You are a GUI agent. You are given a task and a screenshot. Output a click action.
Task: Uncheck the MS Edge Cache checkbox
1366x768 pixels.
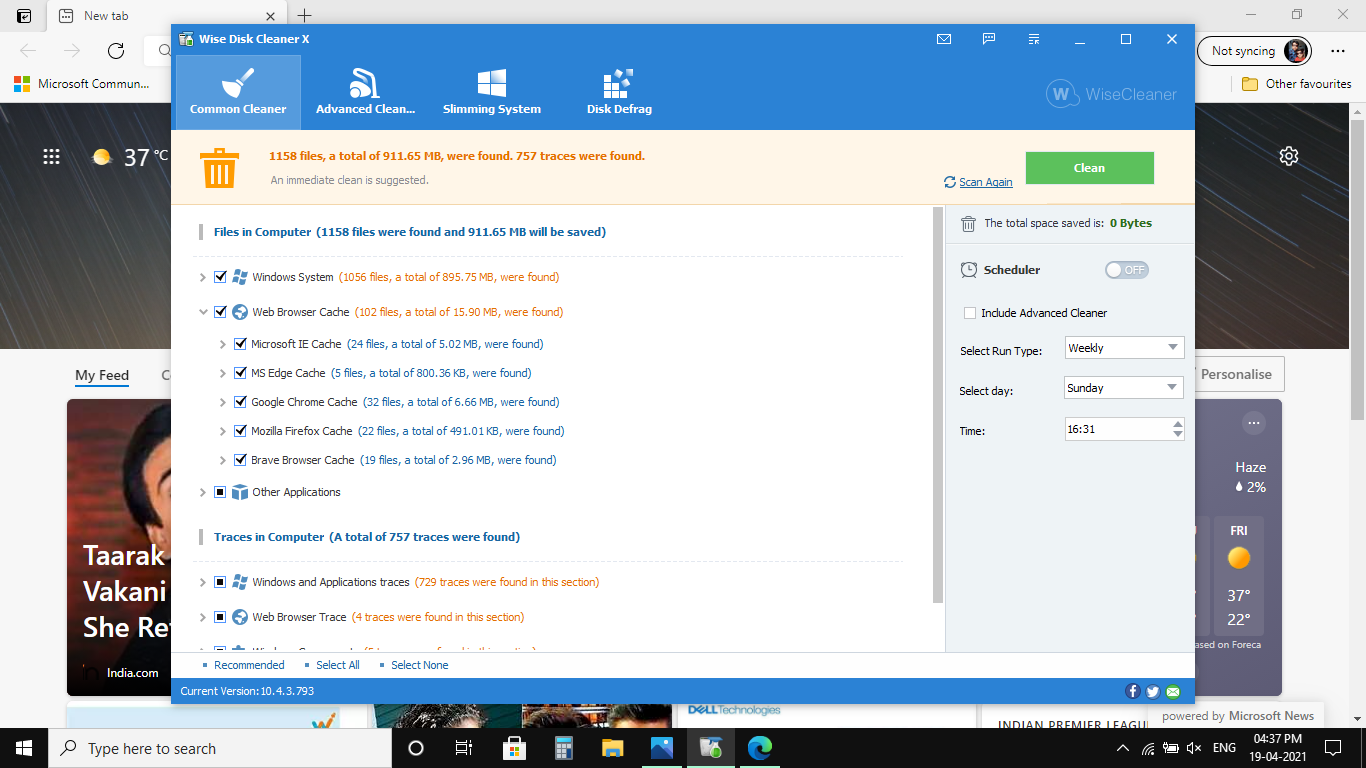240,373
